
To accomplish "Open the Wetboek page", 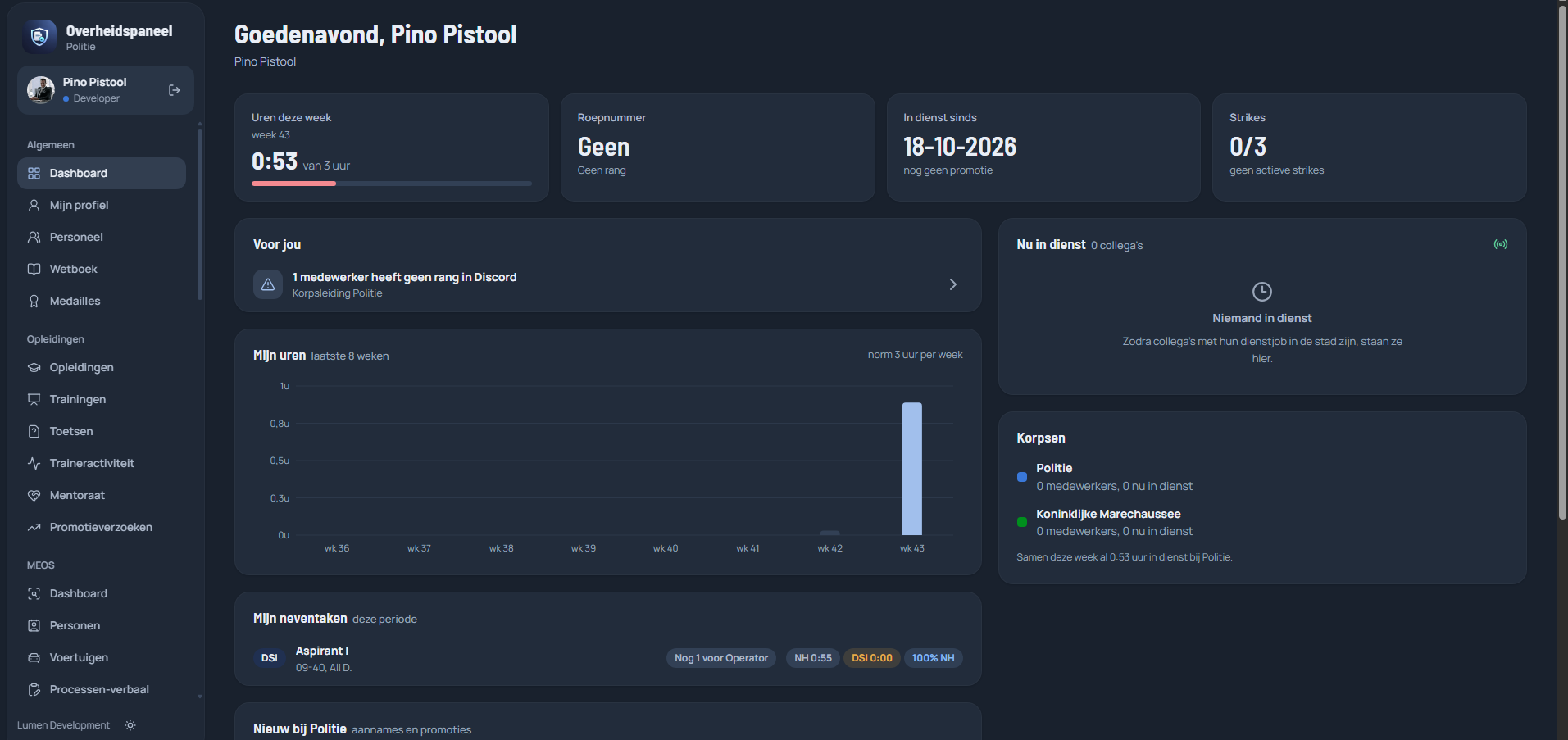I will coord(102,269).
